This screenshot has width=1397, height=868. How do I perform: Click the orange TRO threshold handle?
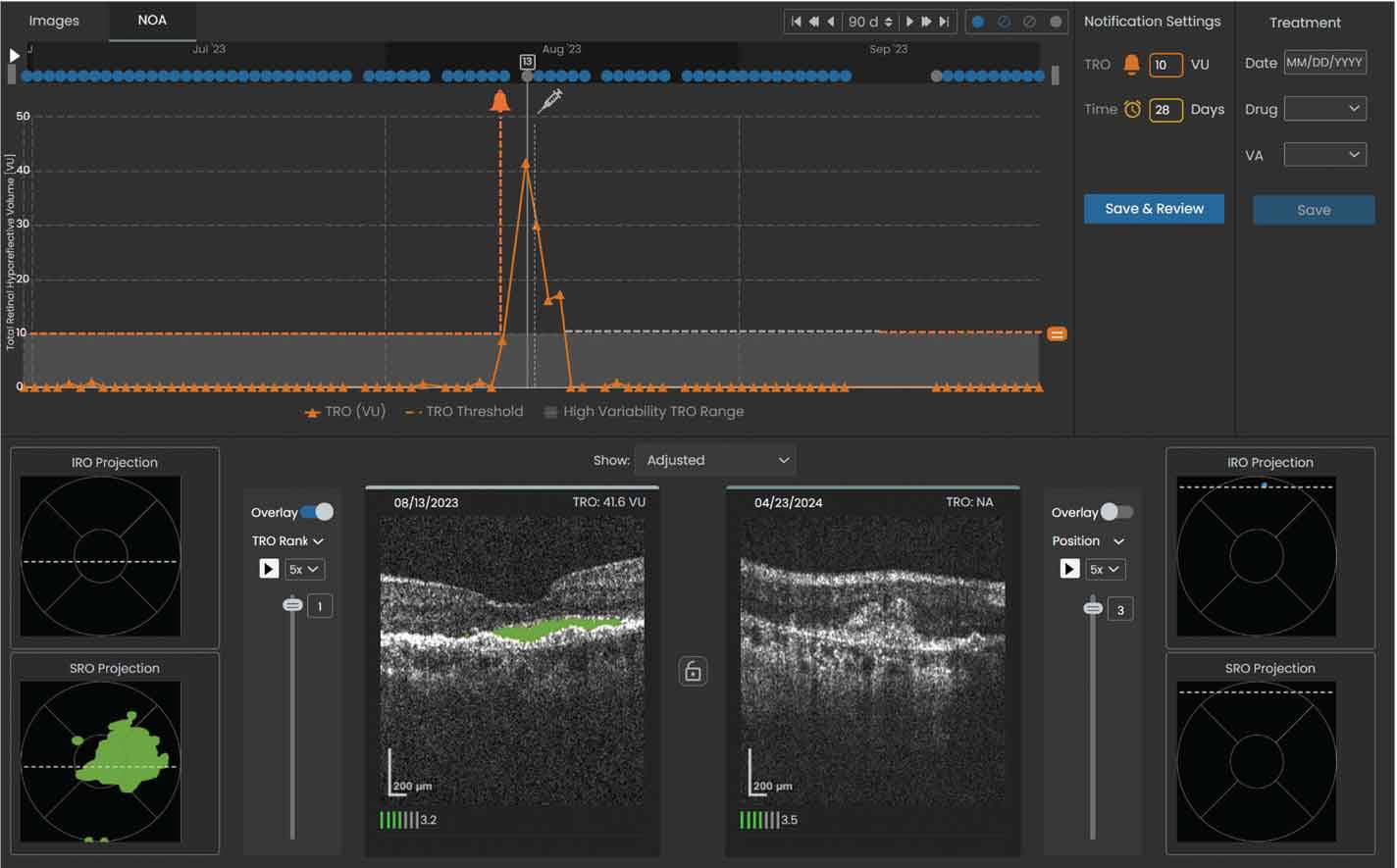pos(1057,334)
